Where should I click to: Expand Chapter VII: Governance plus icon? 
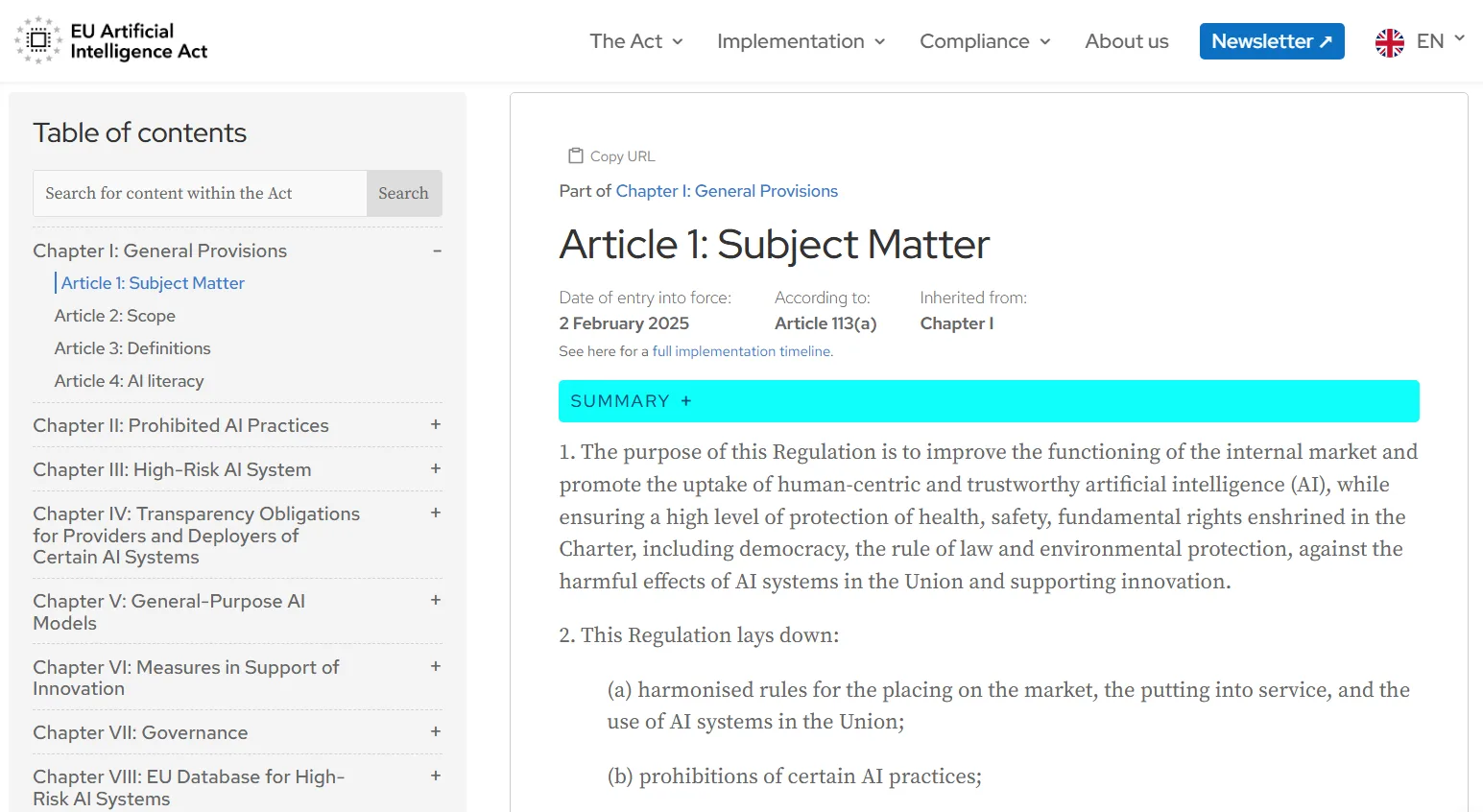(x=436, y=731)
